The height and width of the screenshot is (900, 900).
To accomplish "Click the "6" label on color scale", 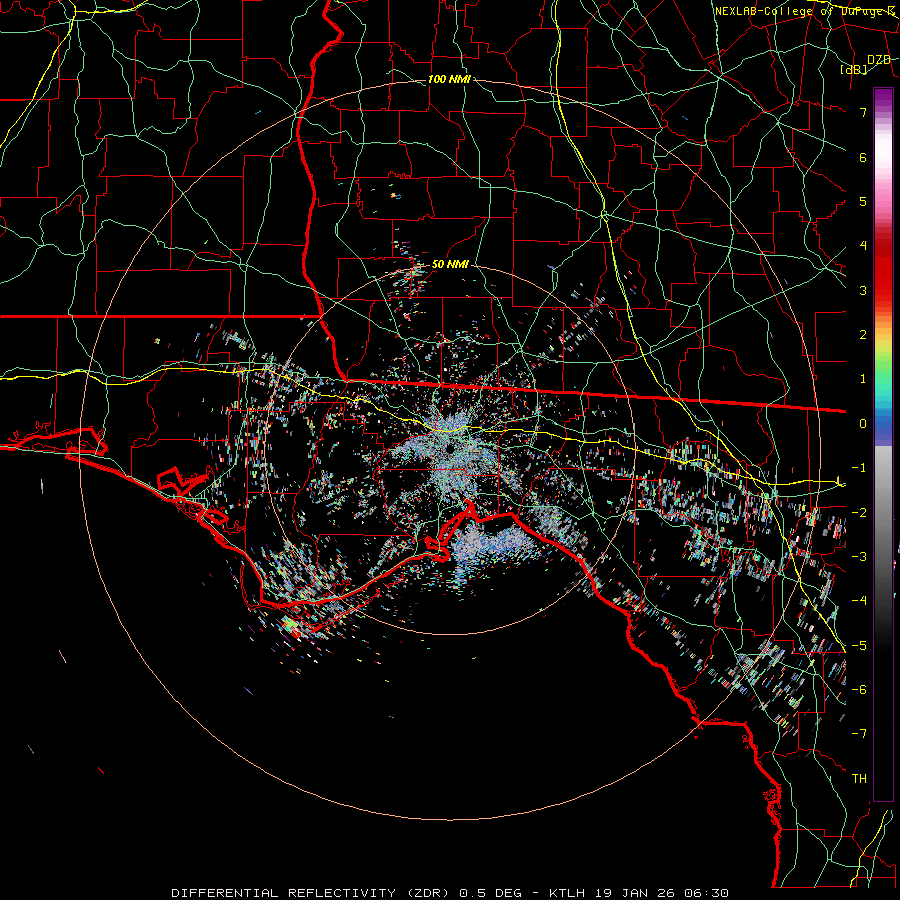I will tap(863, 157).
